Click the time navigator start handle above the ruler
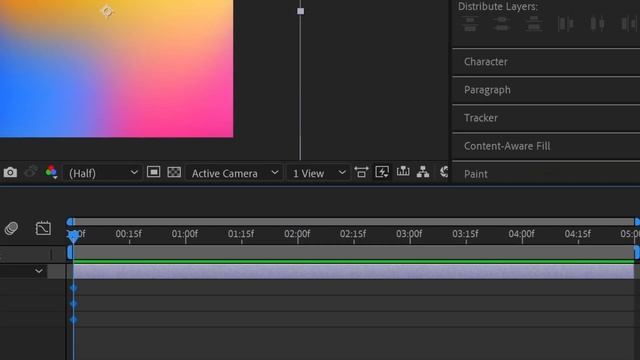Viewport: 640px width, 360px height. (x=70, y=222)
